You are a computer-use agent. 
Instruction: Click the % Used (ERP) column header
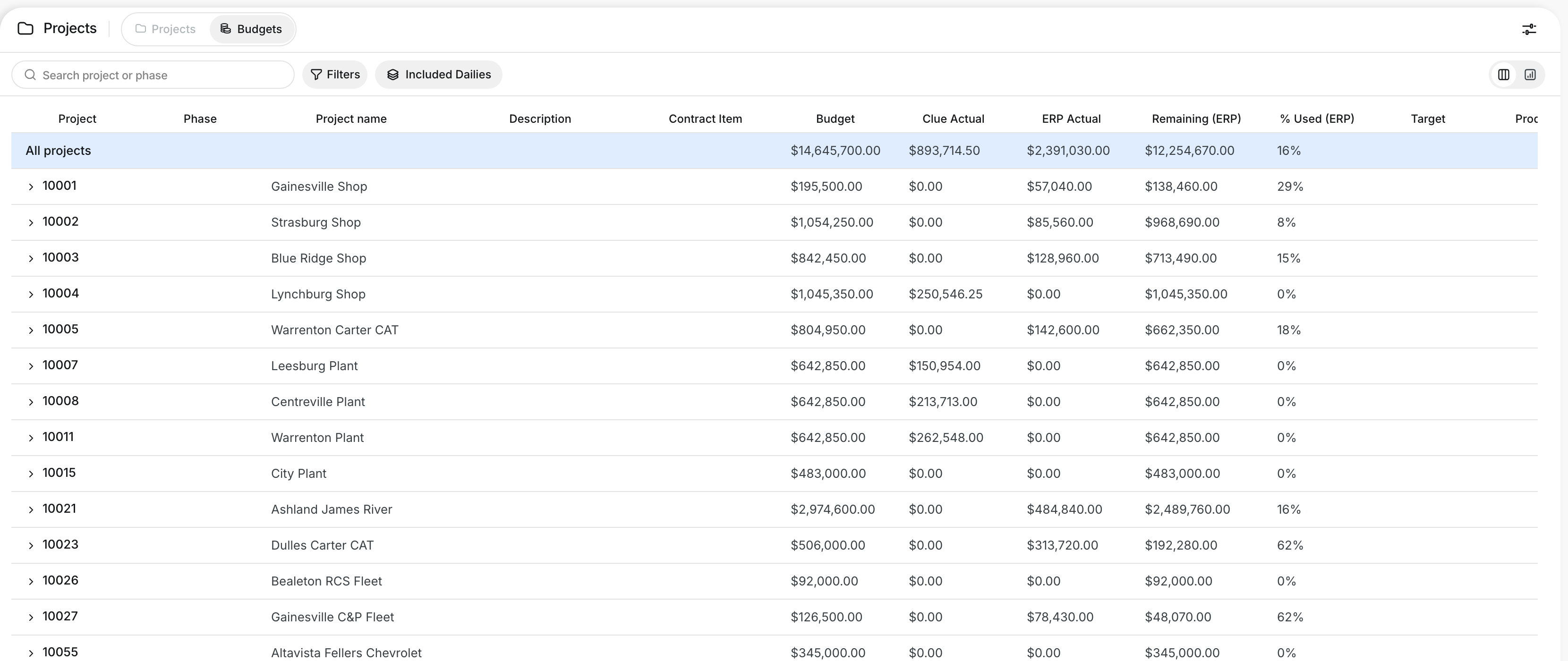coord(1317,119)
